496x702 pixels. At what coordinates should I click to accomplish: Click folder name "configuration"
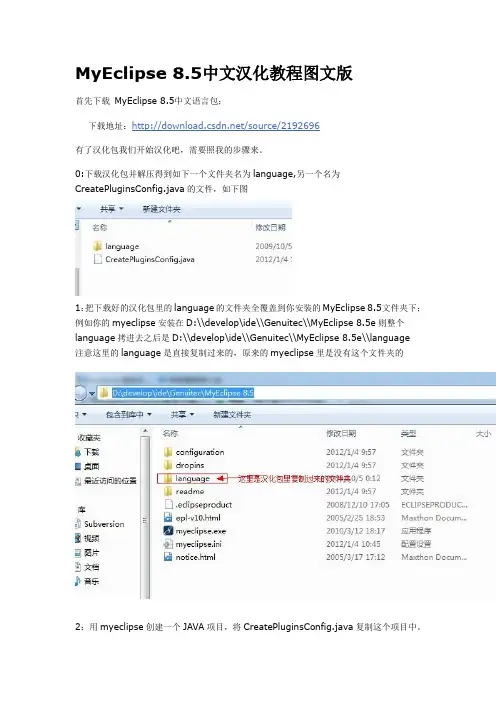pos(200,452)
